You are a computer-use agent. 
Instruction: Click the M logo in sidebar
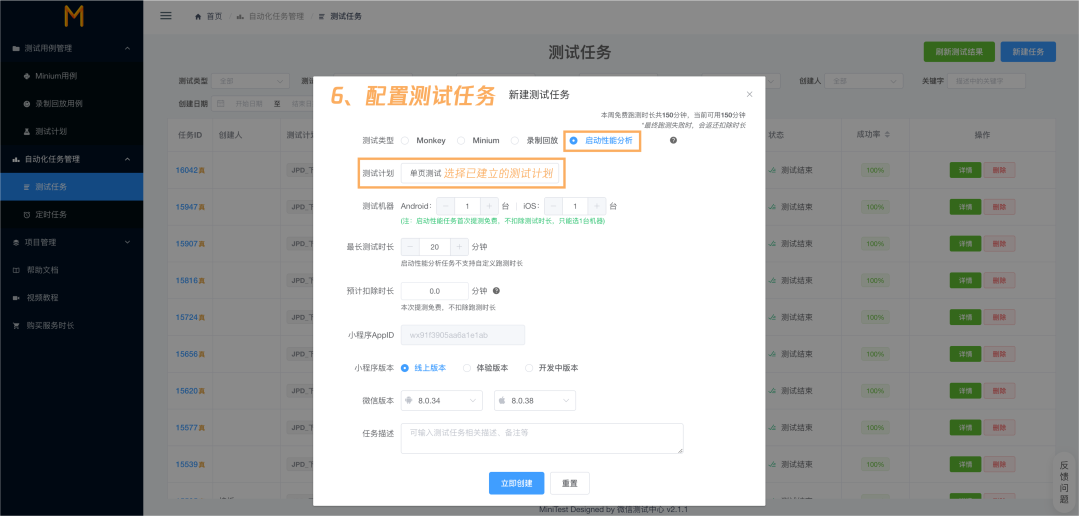click(74, 16)
